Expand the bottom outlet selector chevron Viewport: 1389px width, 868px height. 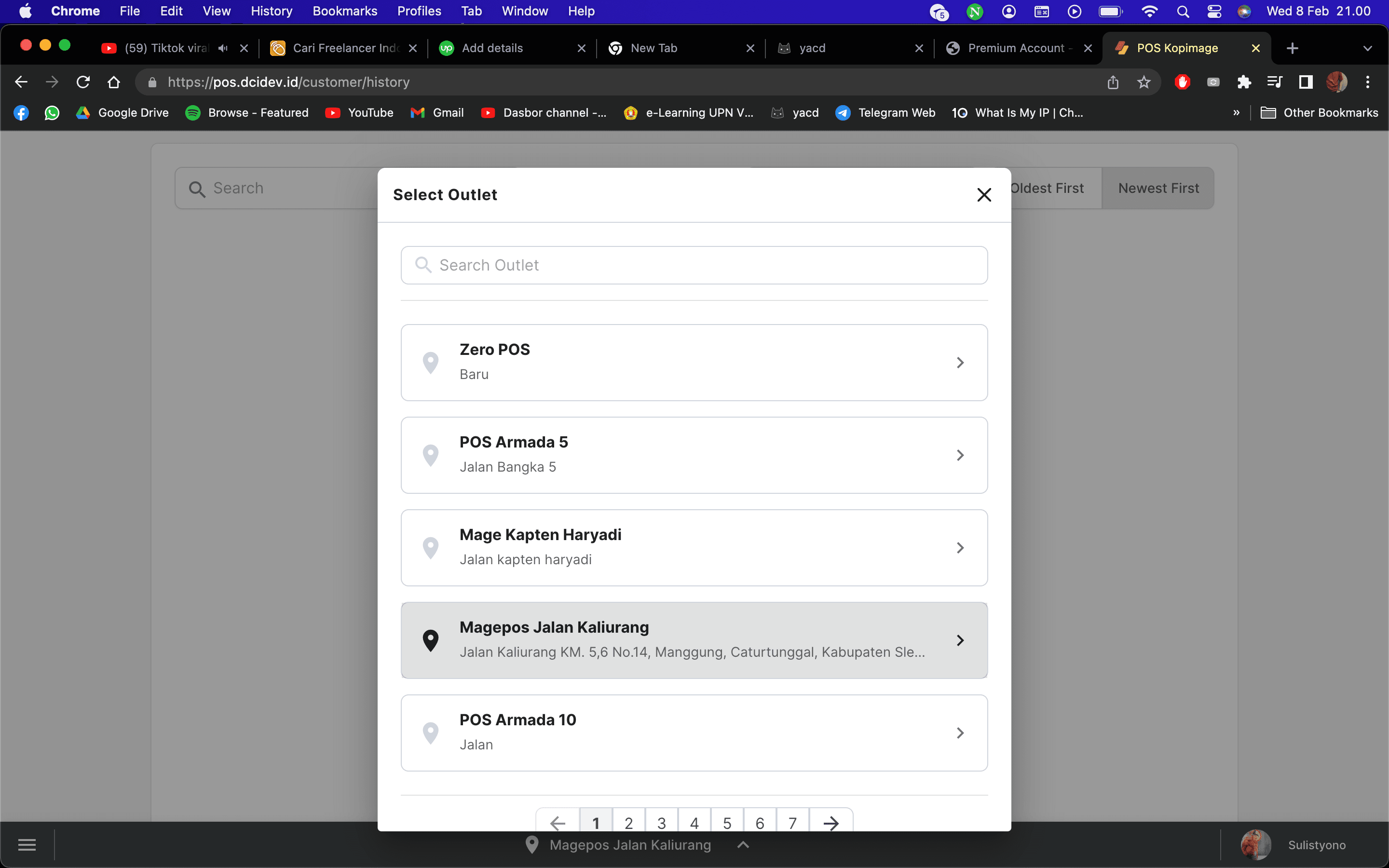[743, 844]
